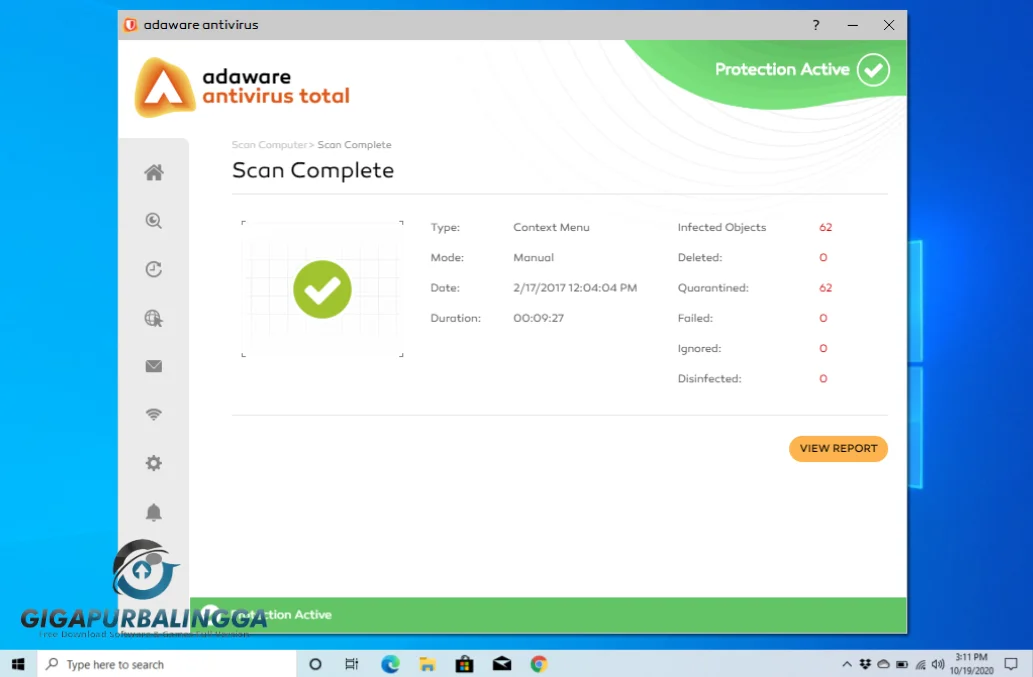Click the Scan Complete breadcrumb text
Screen dimensions: 1033x677
(x=354, y=145)
